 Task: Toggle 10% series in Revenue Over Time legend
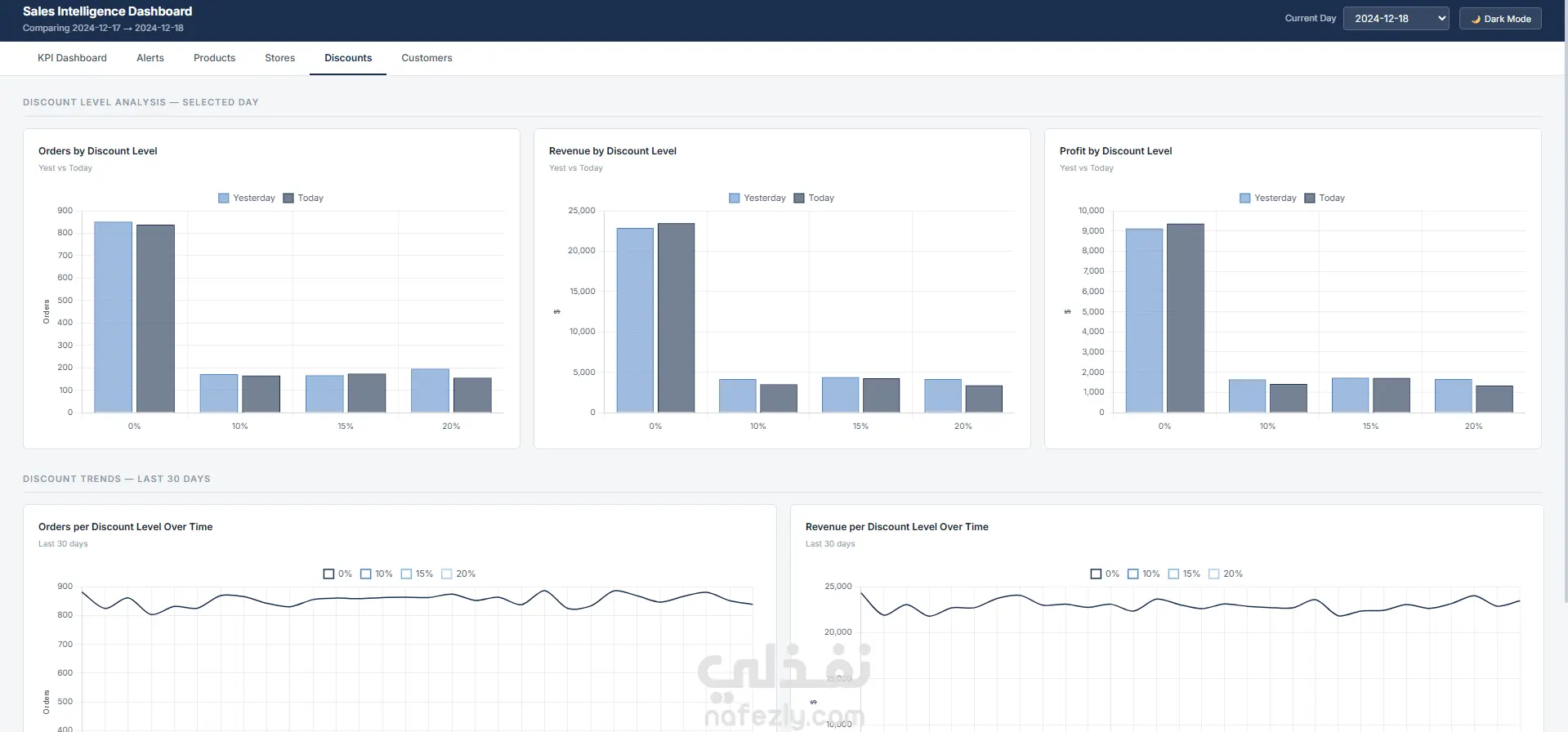[1144, 574]
